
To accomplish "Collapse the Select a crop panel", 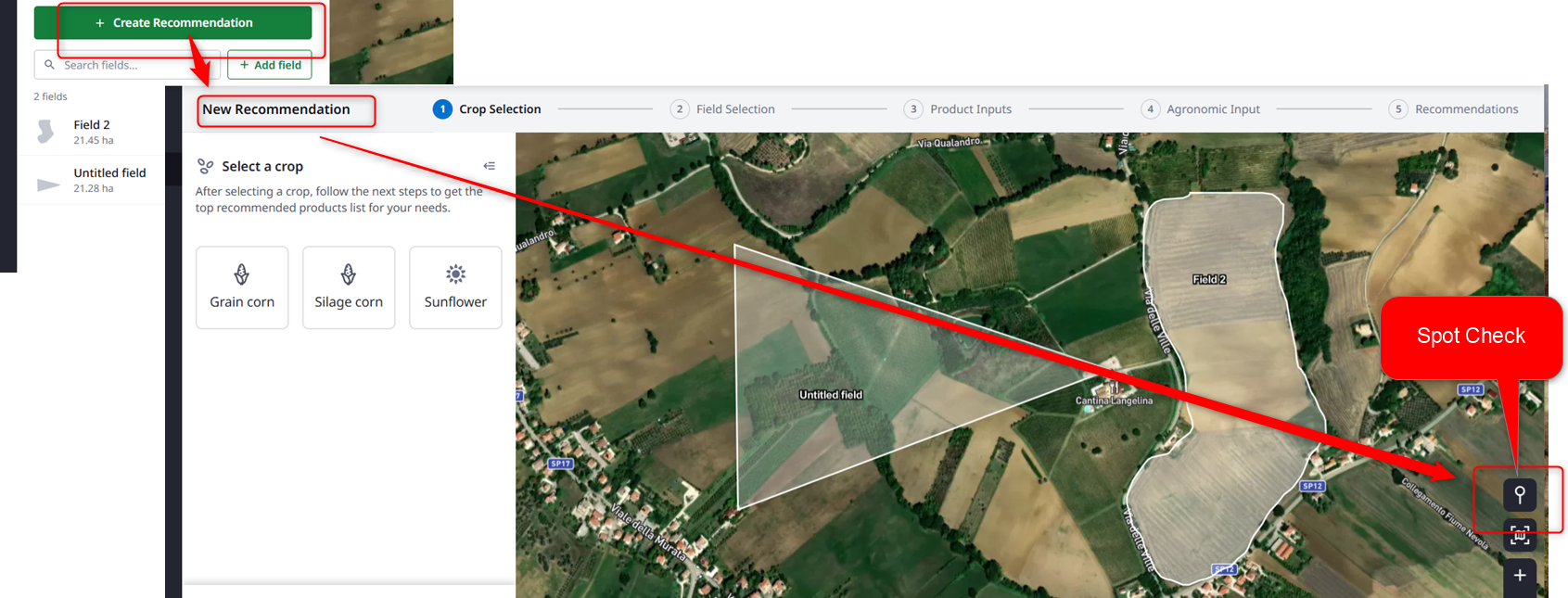I will point(489,166).
